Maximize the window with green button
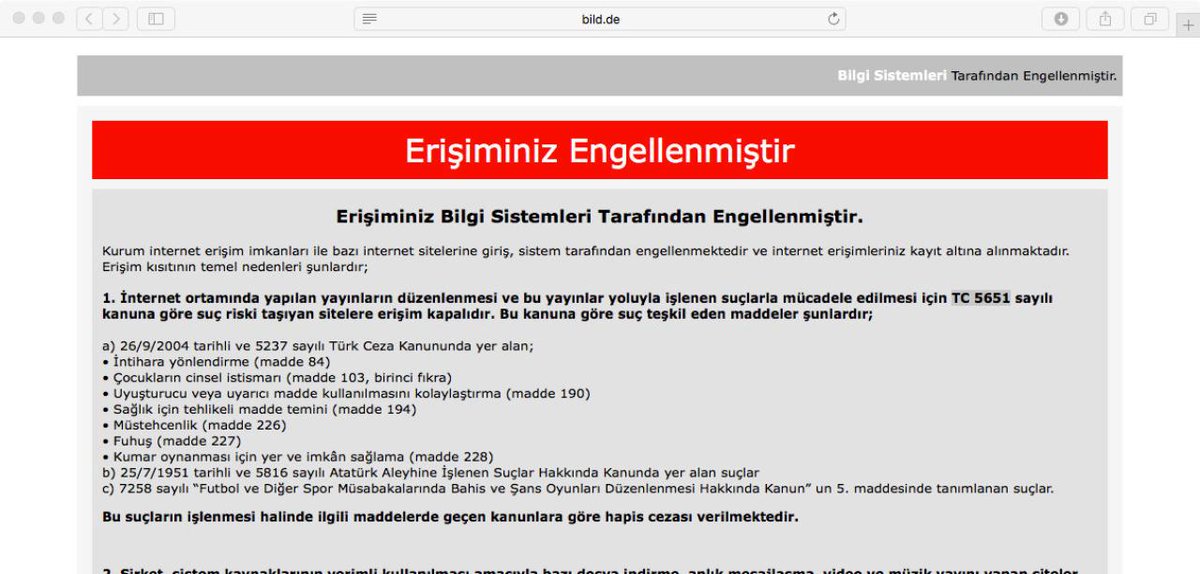The width and height of the screenshot is (1200, 574). (x=59, y=18)
